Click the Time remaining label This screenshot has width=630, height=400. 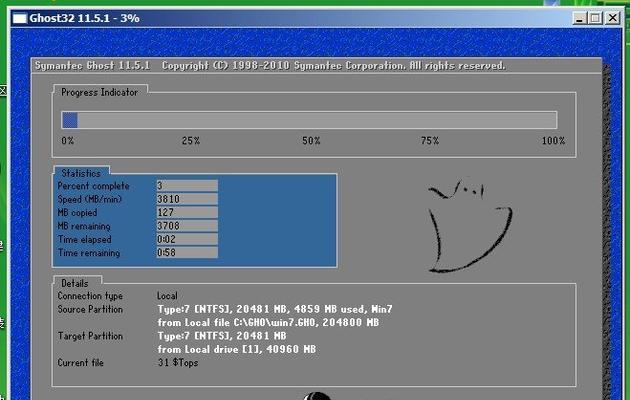coord(89,253)
